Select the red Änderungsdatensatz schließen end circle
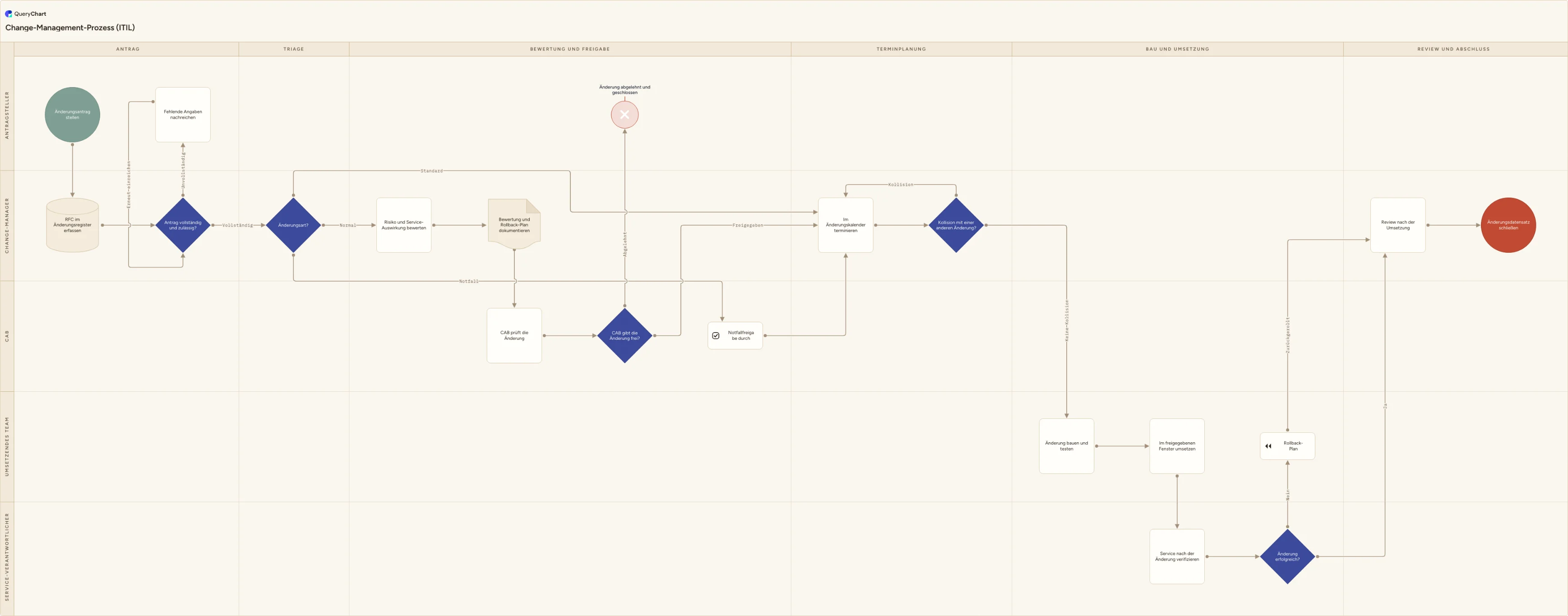 click(1508, 225)
